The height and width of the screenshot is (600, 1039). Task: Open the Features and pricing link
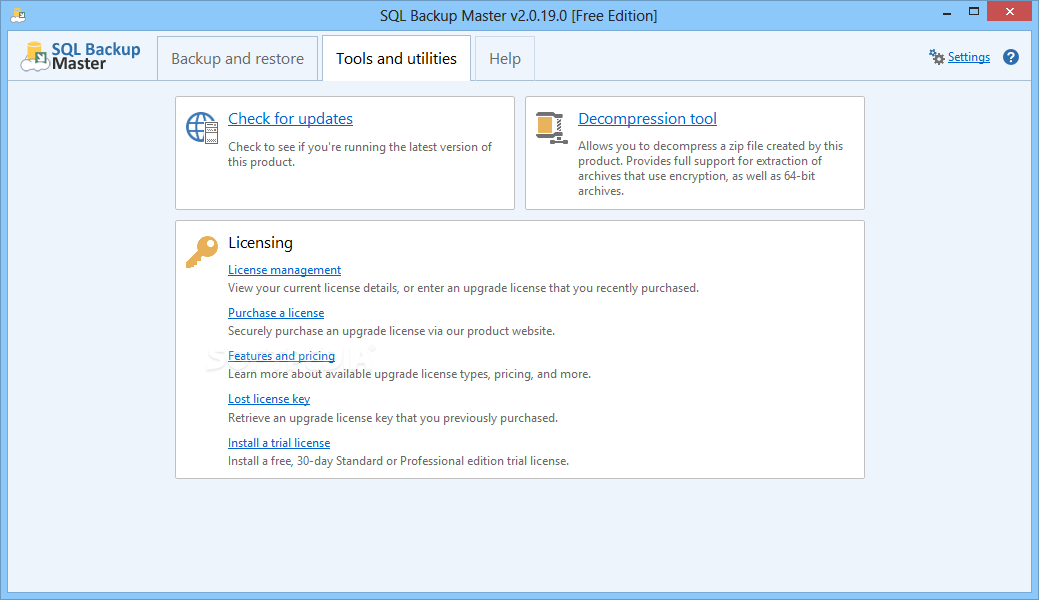click(x=281, y=356)
